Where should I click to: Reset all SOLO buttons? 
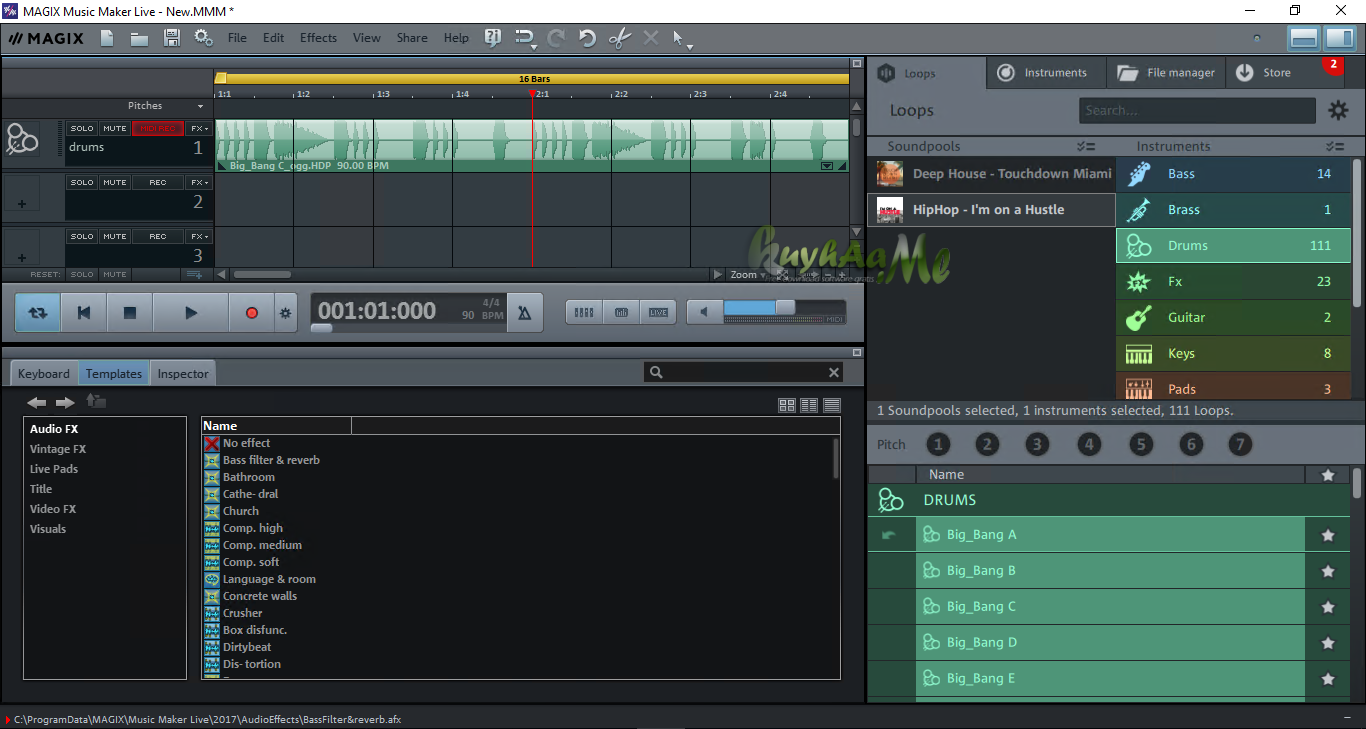pos(82,274)
